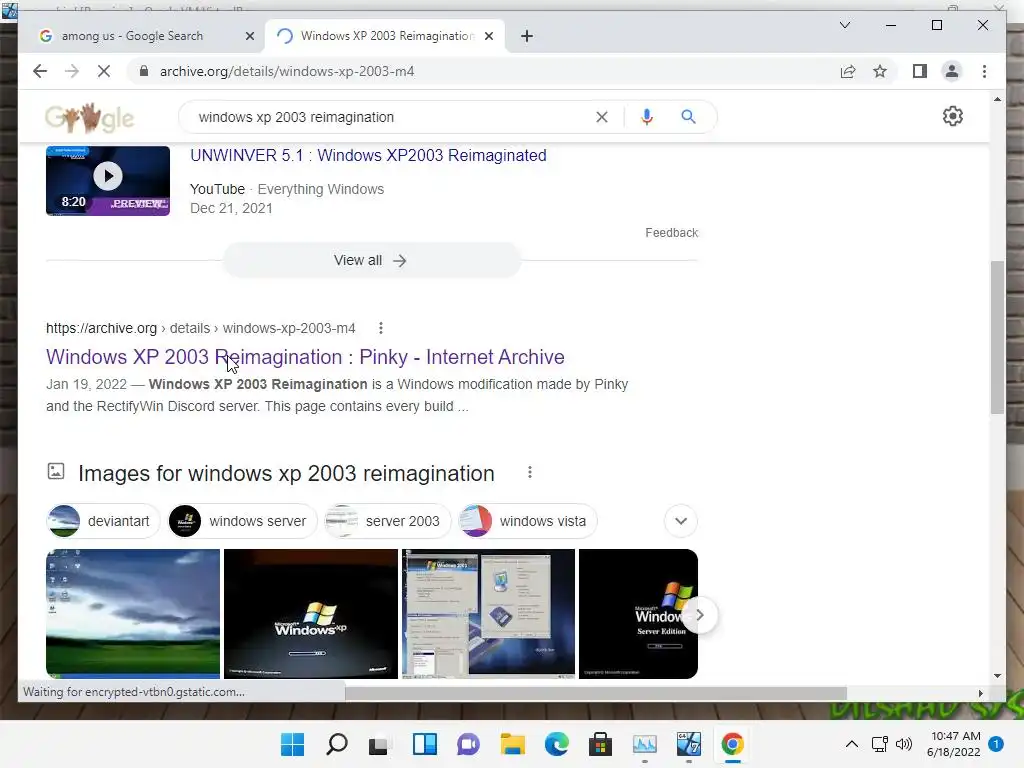Open taskbar Search
Screen dimensions: 1024x768
tap(336, 744)
